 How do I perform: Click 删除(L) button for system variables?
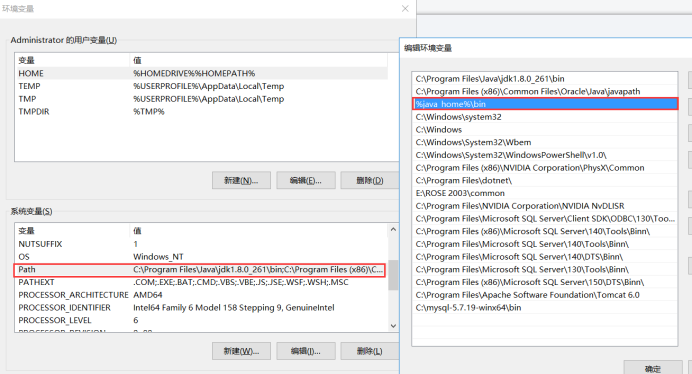[369, 351]
